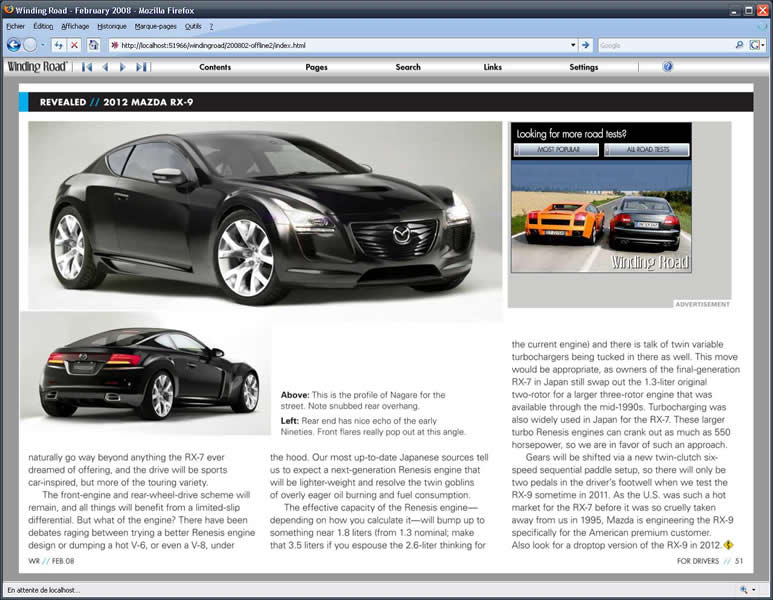Open the address bar URL dropdown

click(x=573, y=45)
